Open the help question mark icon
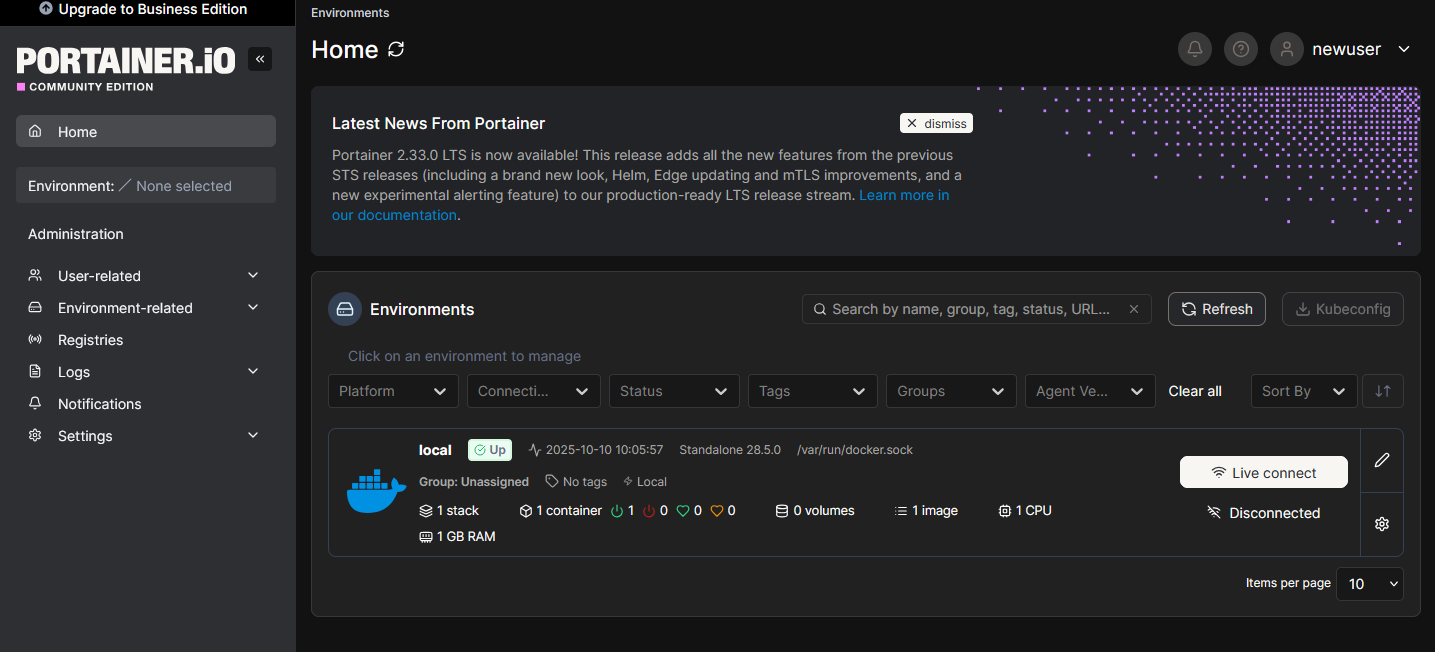Screen dimensions: 1435x652 [x=1241, y=49]
